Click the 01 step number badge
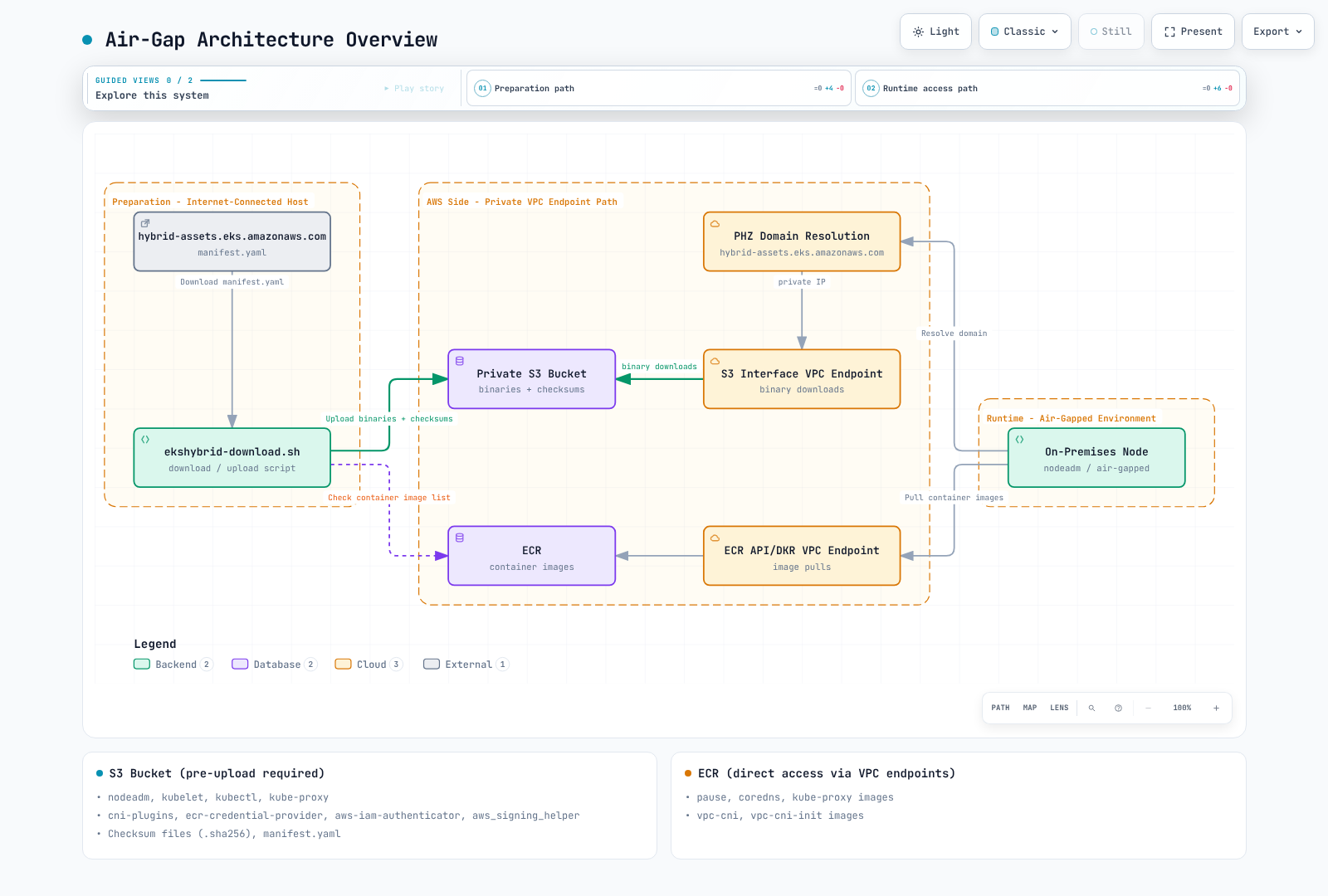The width and height of the screenshot is (1328, 896). pyautogui.click(x=482, y=88)
